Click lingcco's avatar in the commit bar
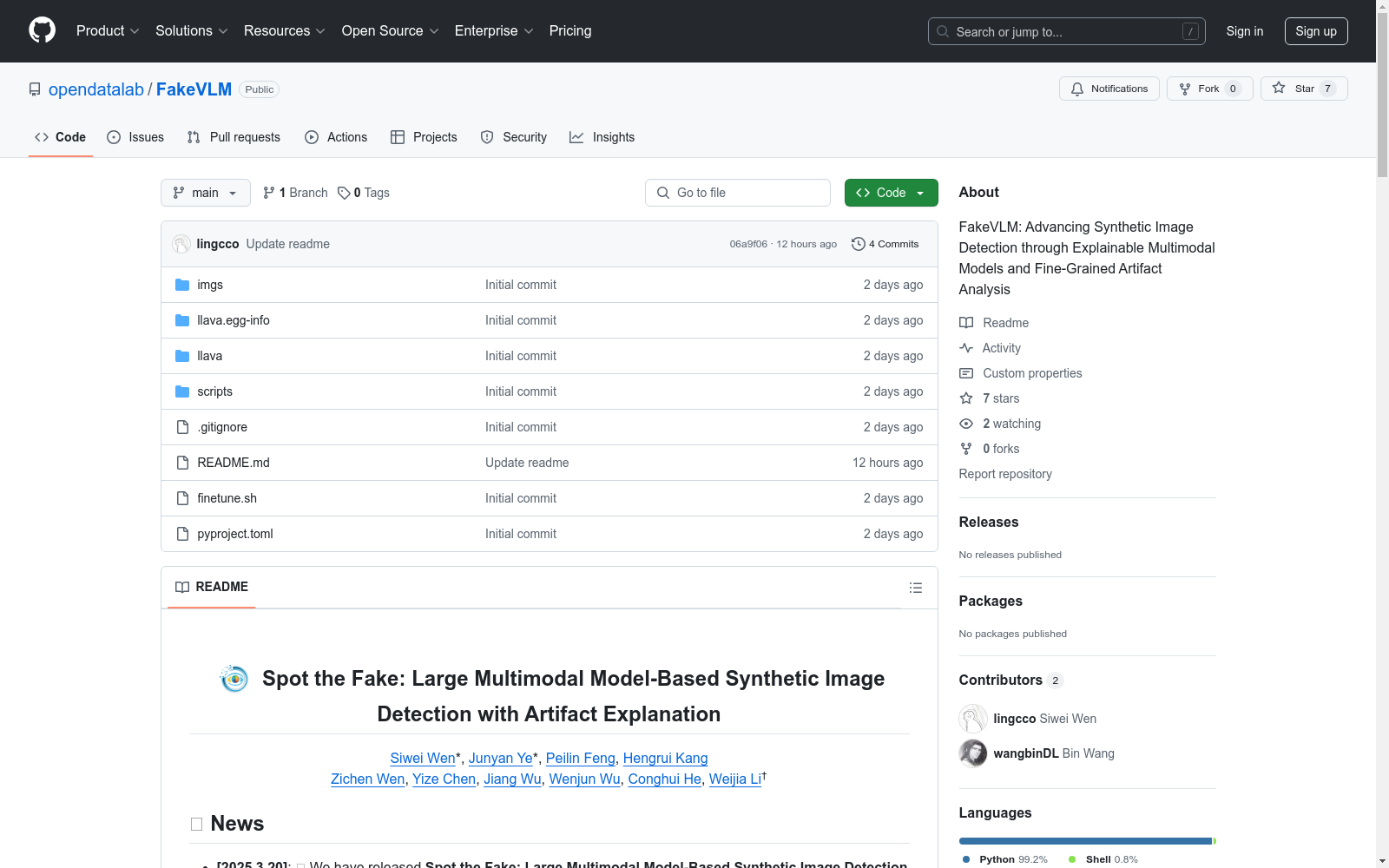The height and width of the screenshot is (868, 1389). pos(181,244)
